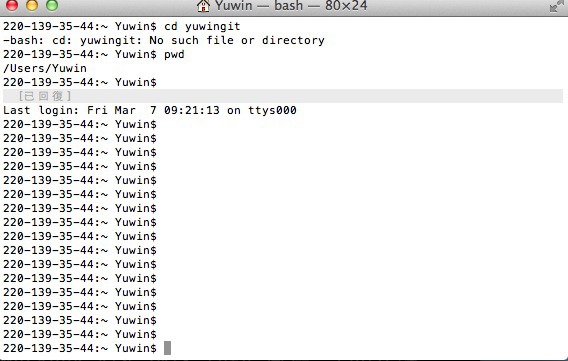The width and height of the screenshot is (568, 361).
Task: Select the gray '[已回復]' restored session marker
Action: [x=45, y=96]
